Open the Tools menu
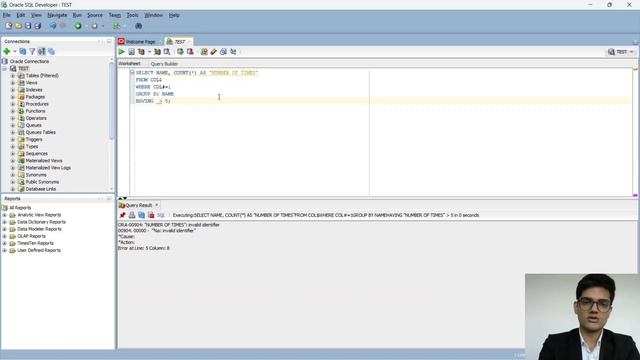 point(132,15)
